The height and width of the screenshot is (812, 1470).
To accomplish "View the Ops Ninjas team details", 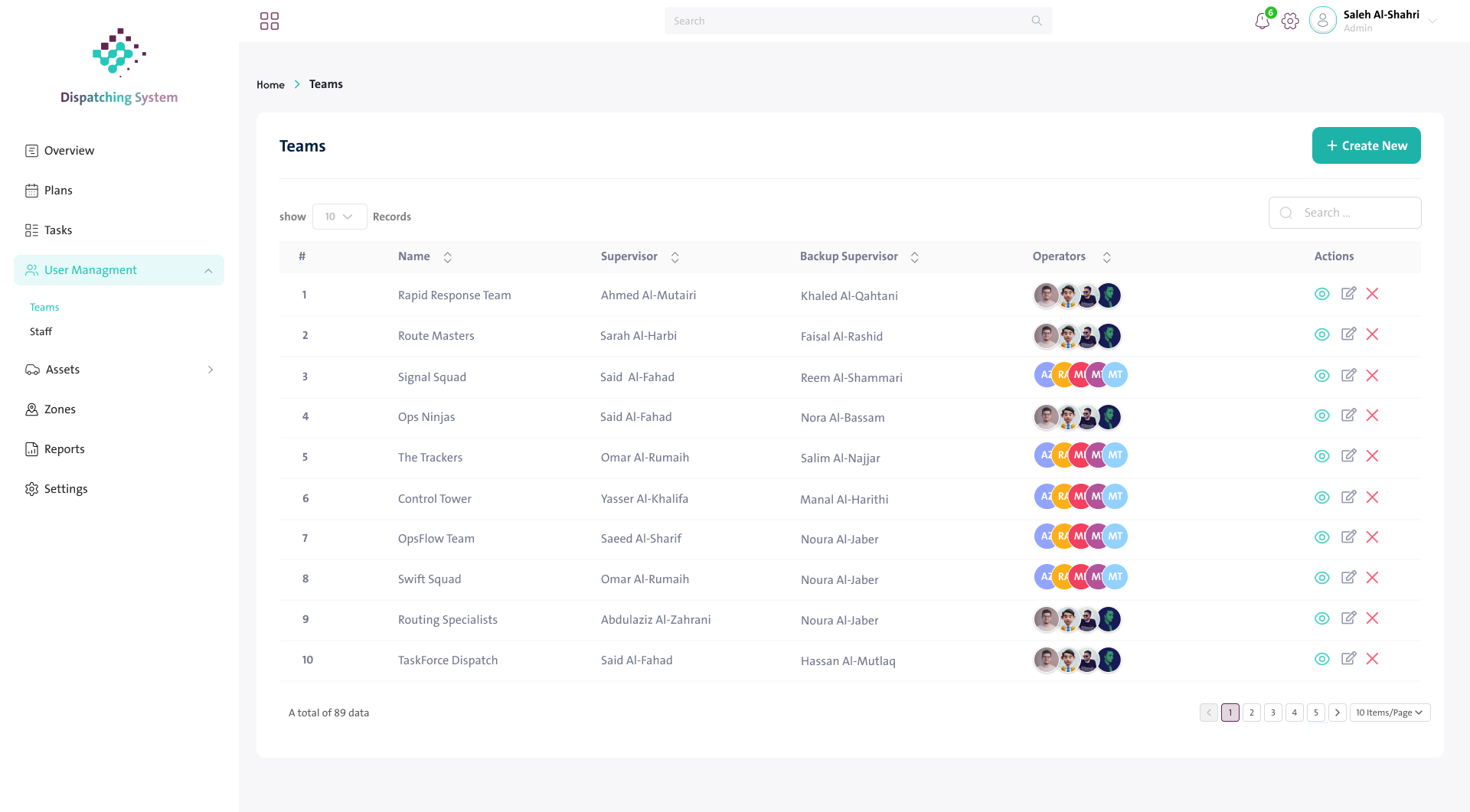I will tap(1321, 416).
